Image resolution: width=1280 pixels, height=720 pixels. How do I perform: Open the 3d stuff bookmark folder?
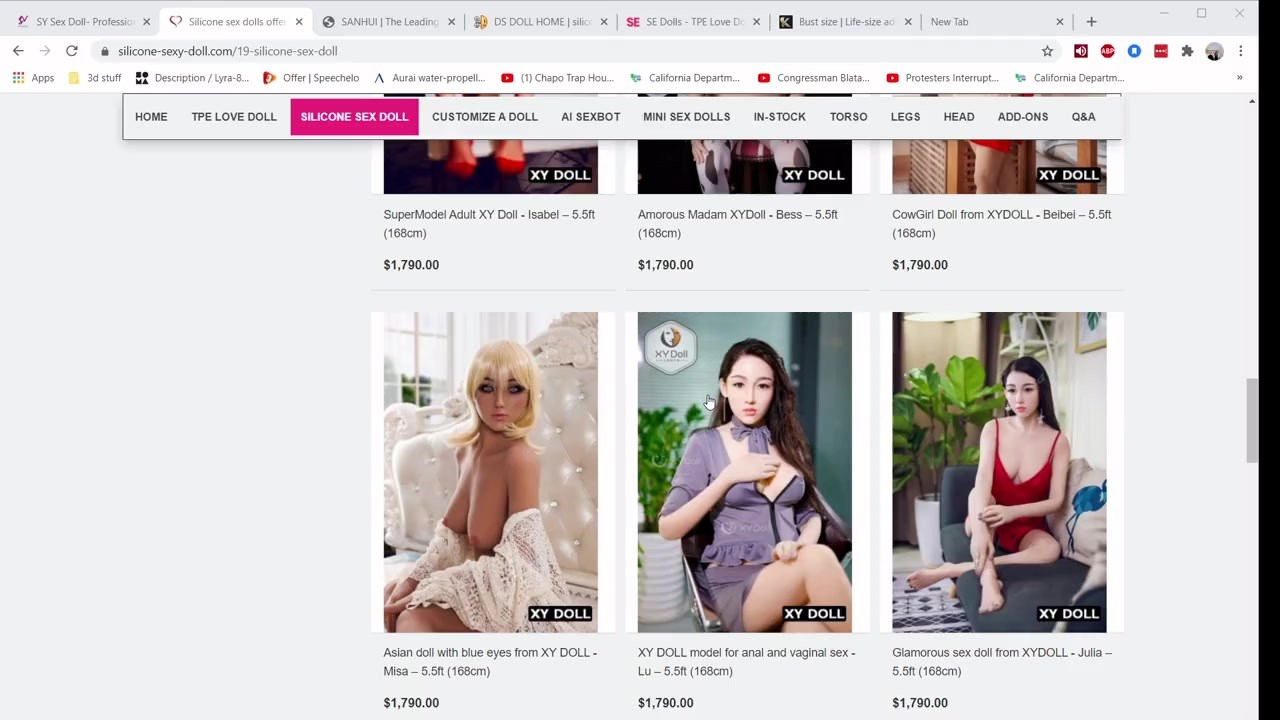click(x=94, y=78)
